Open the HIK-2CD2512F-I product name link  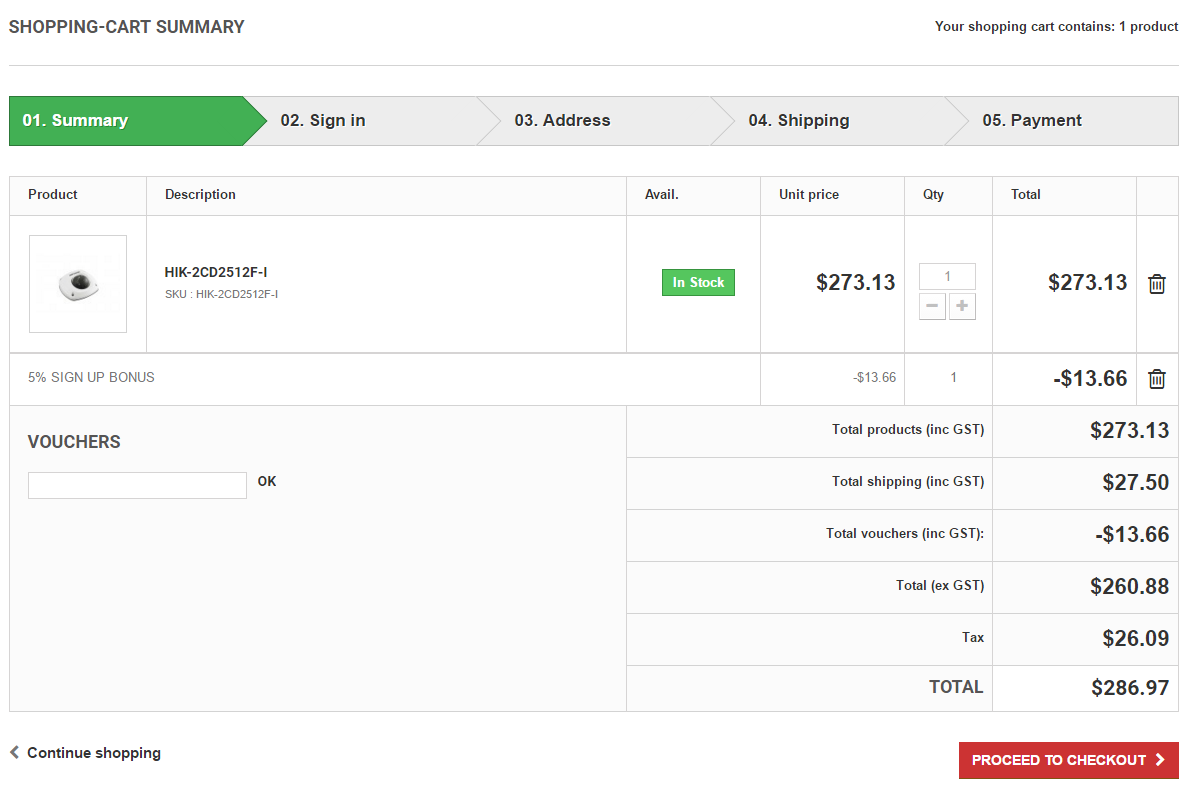click(216, 272)
